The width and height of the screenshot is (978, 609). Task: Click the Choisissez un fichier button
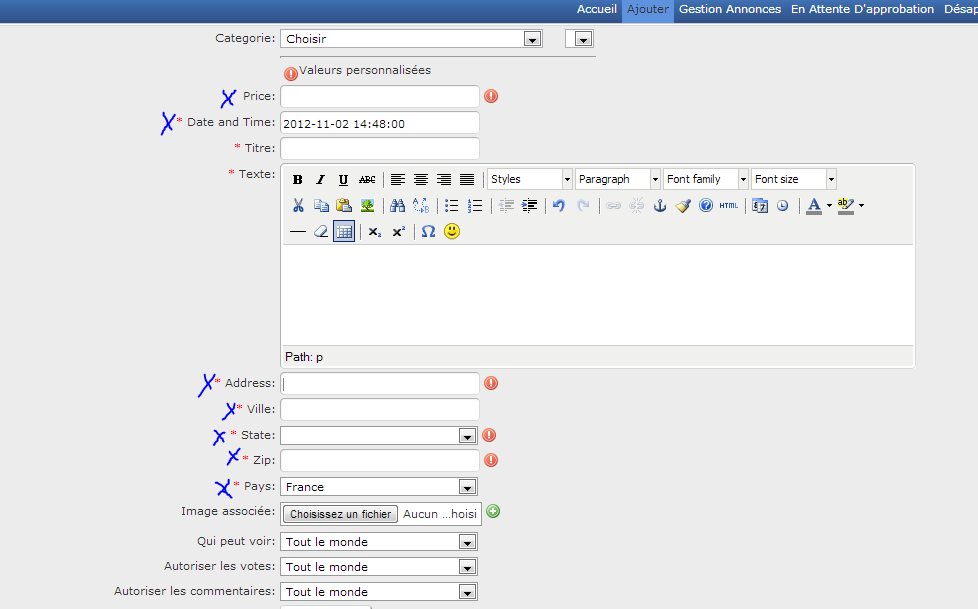340,514
